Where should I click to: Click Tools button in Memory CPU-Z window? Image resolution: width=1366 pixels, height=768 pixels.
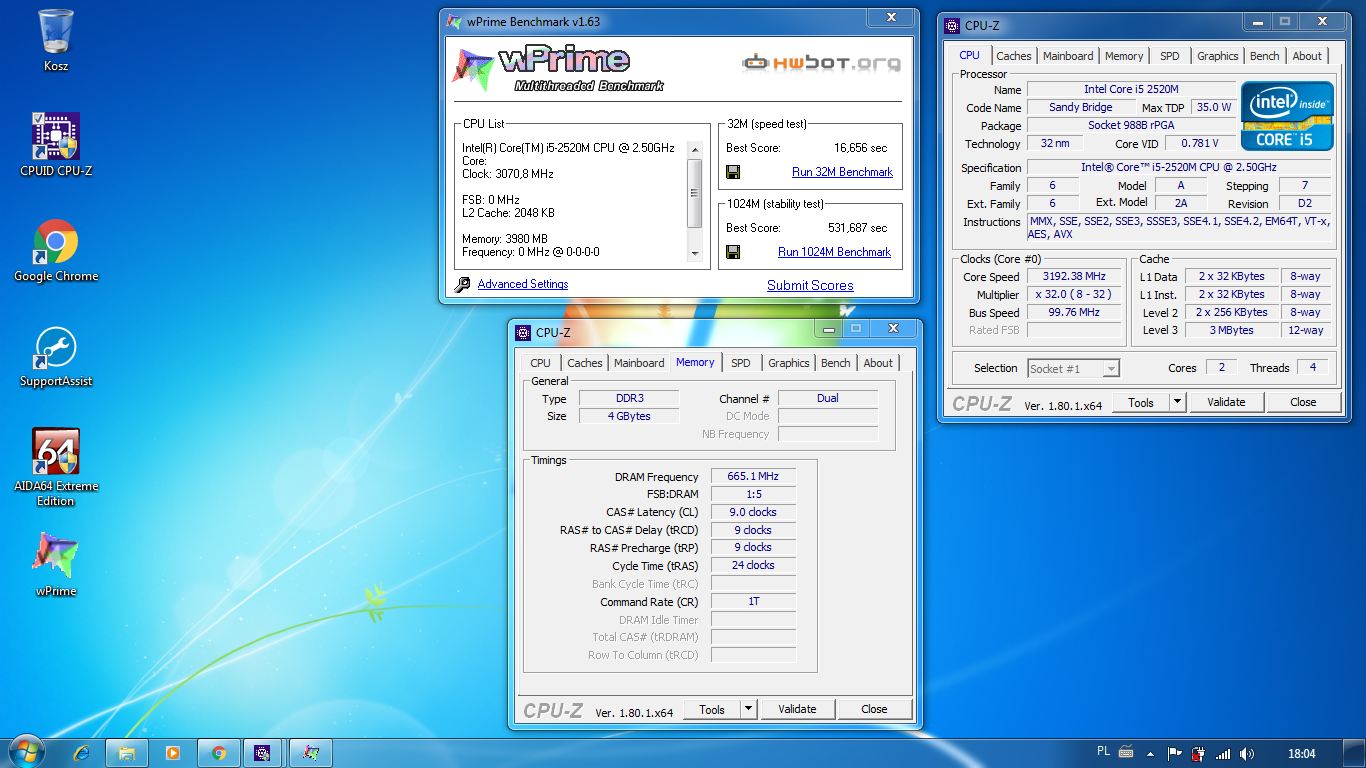tap(712, 709)
